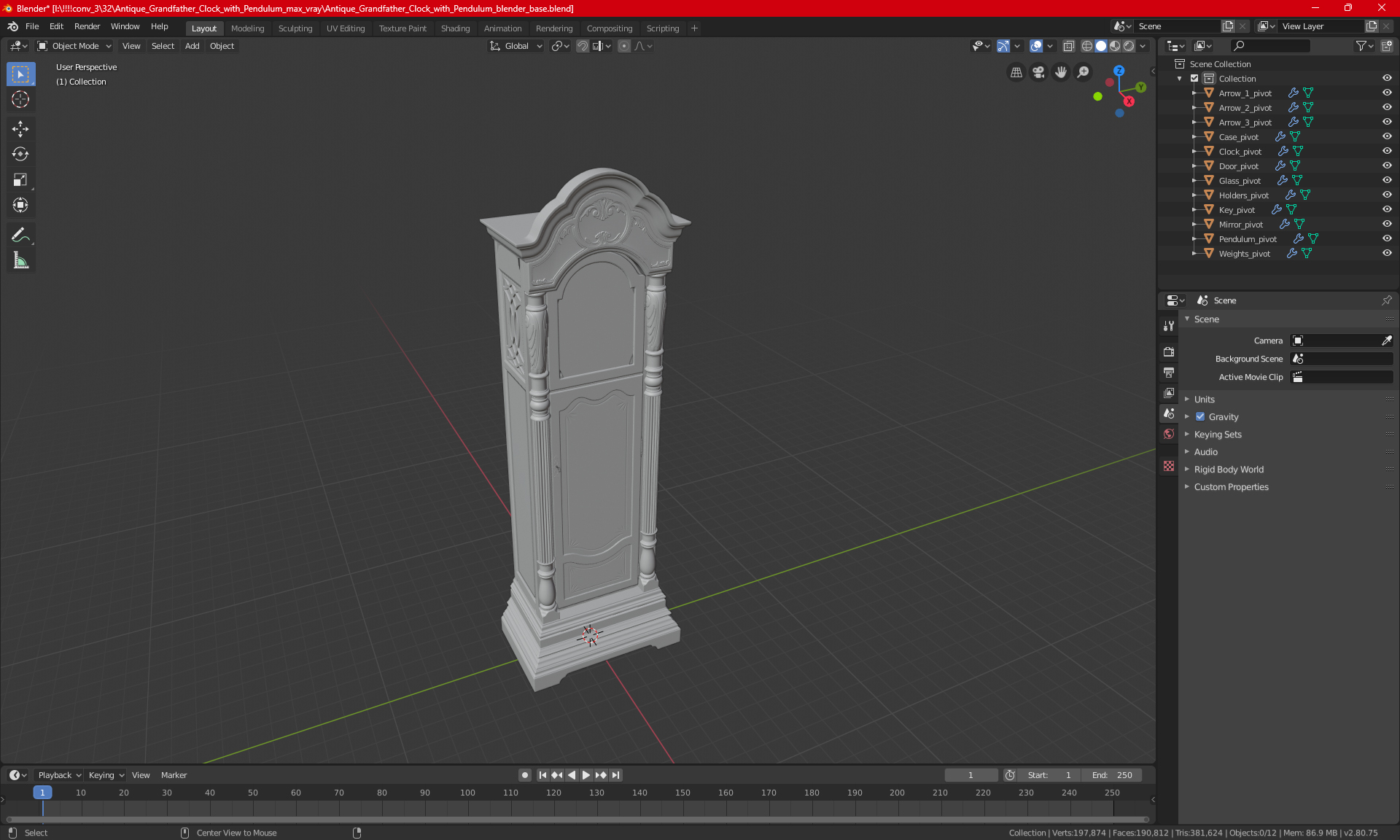Toggle auto keying record button

coord(524,775)
